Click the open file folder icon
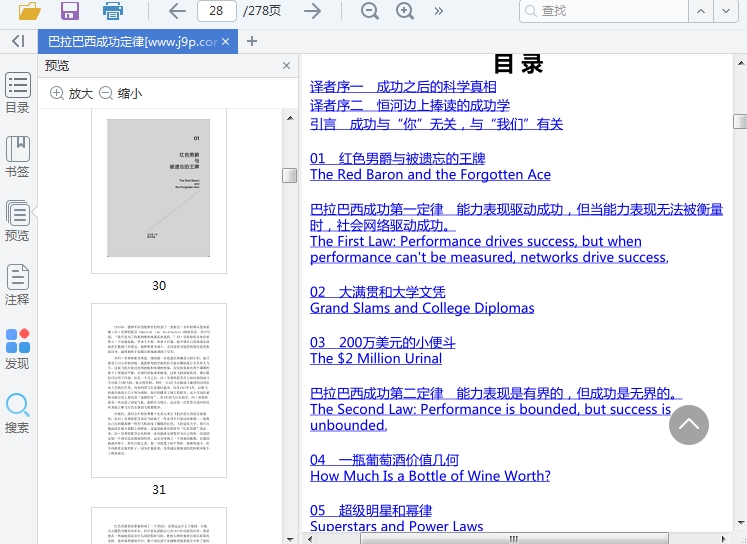 (x=29, y=11)
